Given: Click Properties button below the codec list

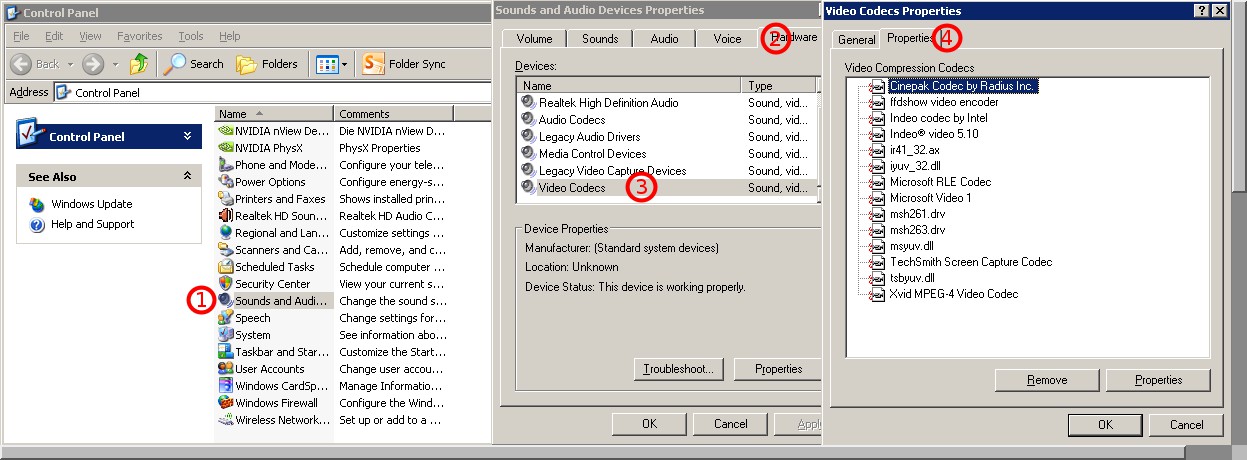Looking at the screenshot, I should 1159,380.
